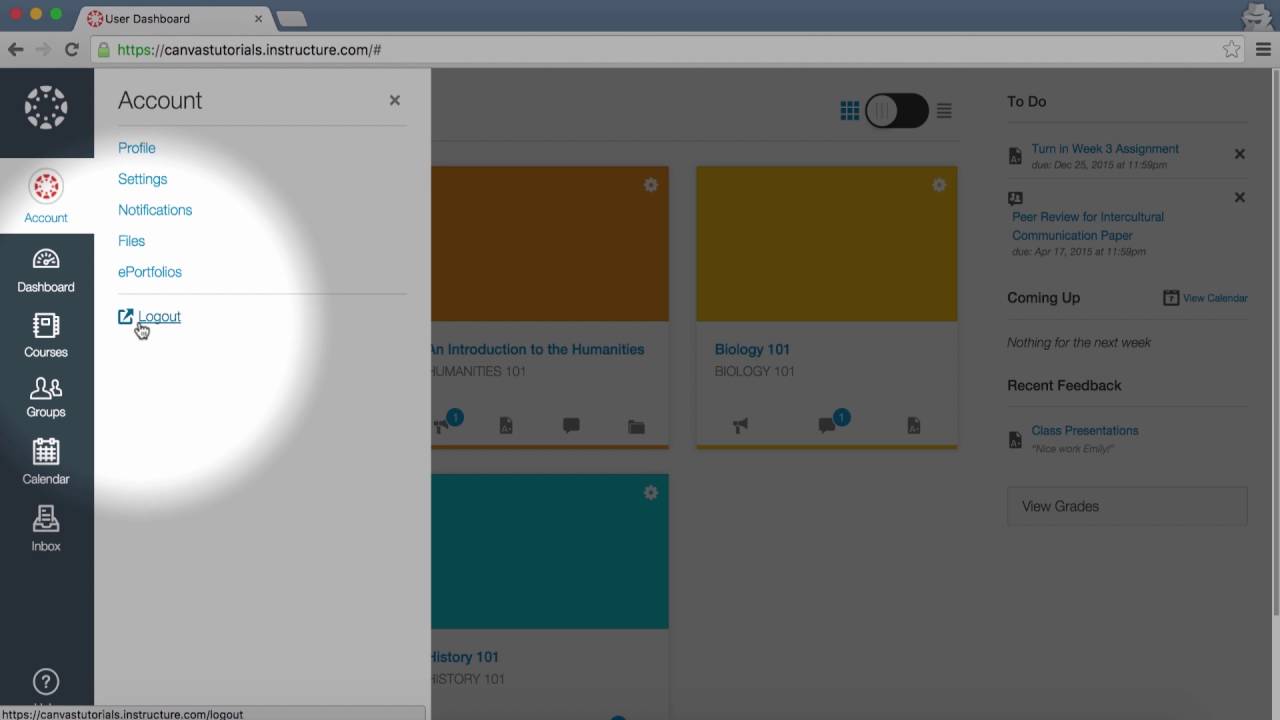Open Biology 101 assignments icon
Screen dimensions: 1280x720
pos(914,425)
